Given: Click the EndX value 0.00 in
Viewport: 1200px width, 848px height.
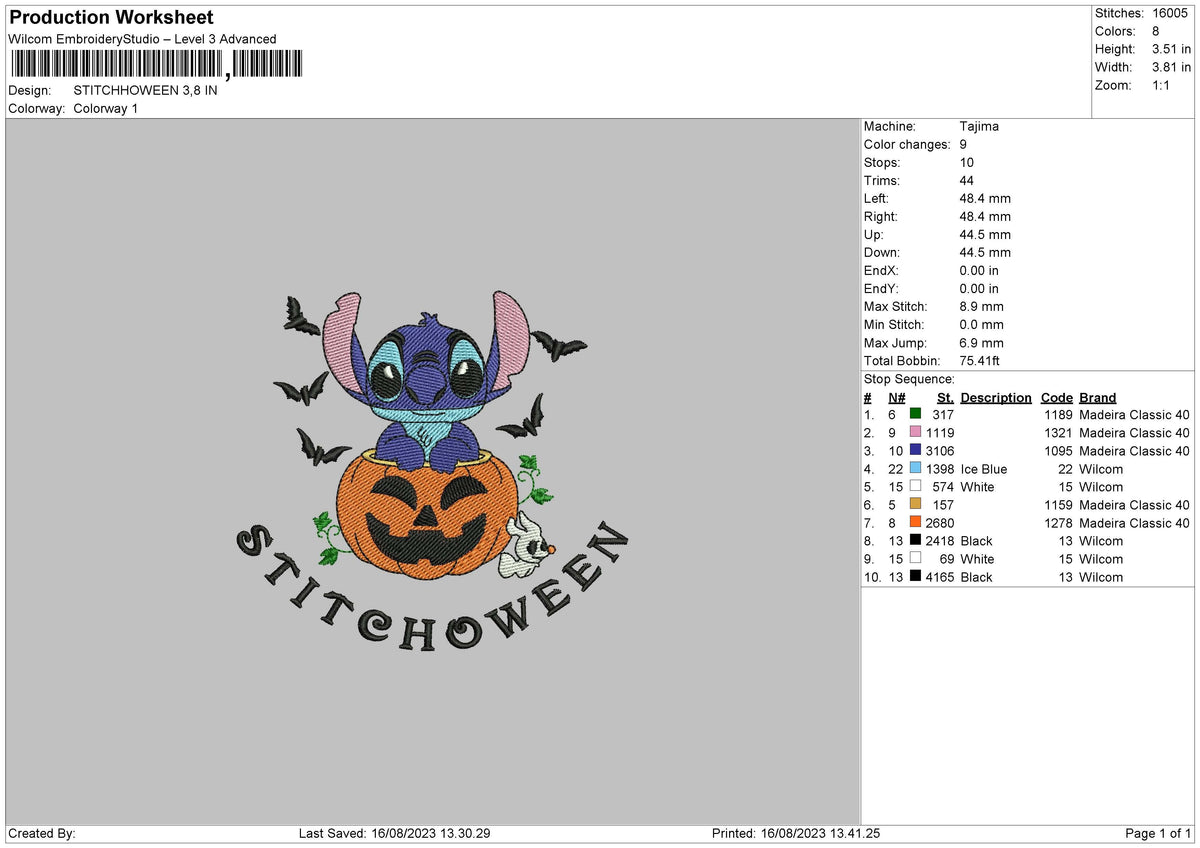Looking at the screenshot, I should 979,270.
